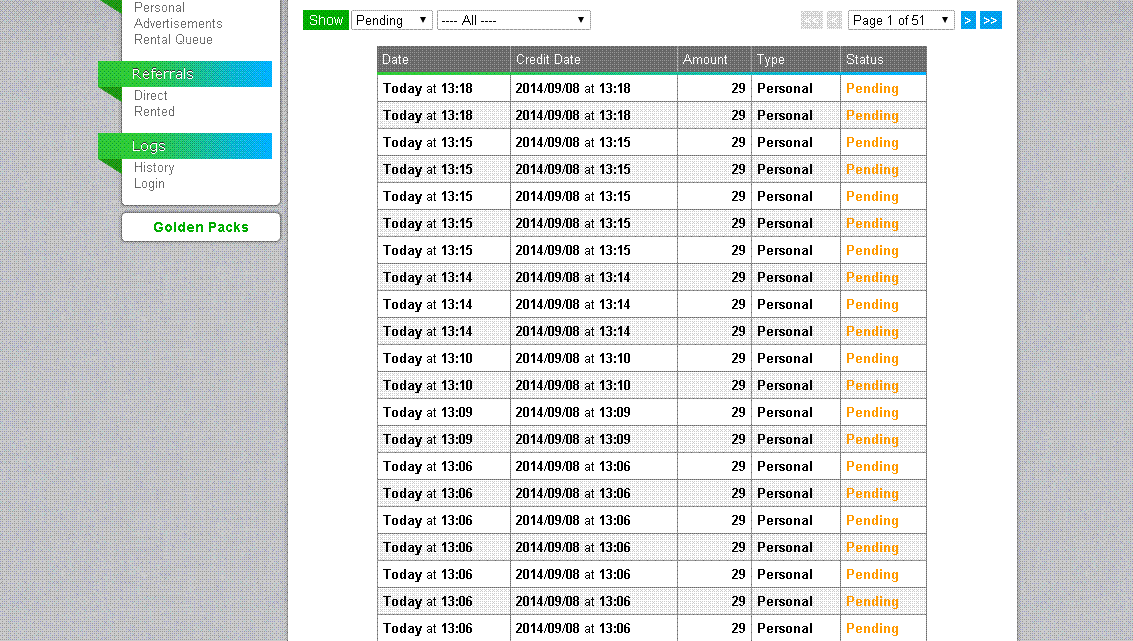Open Personal link in sidebar
1133x641 pixels.
(159, 7)
